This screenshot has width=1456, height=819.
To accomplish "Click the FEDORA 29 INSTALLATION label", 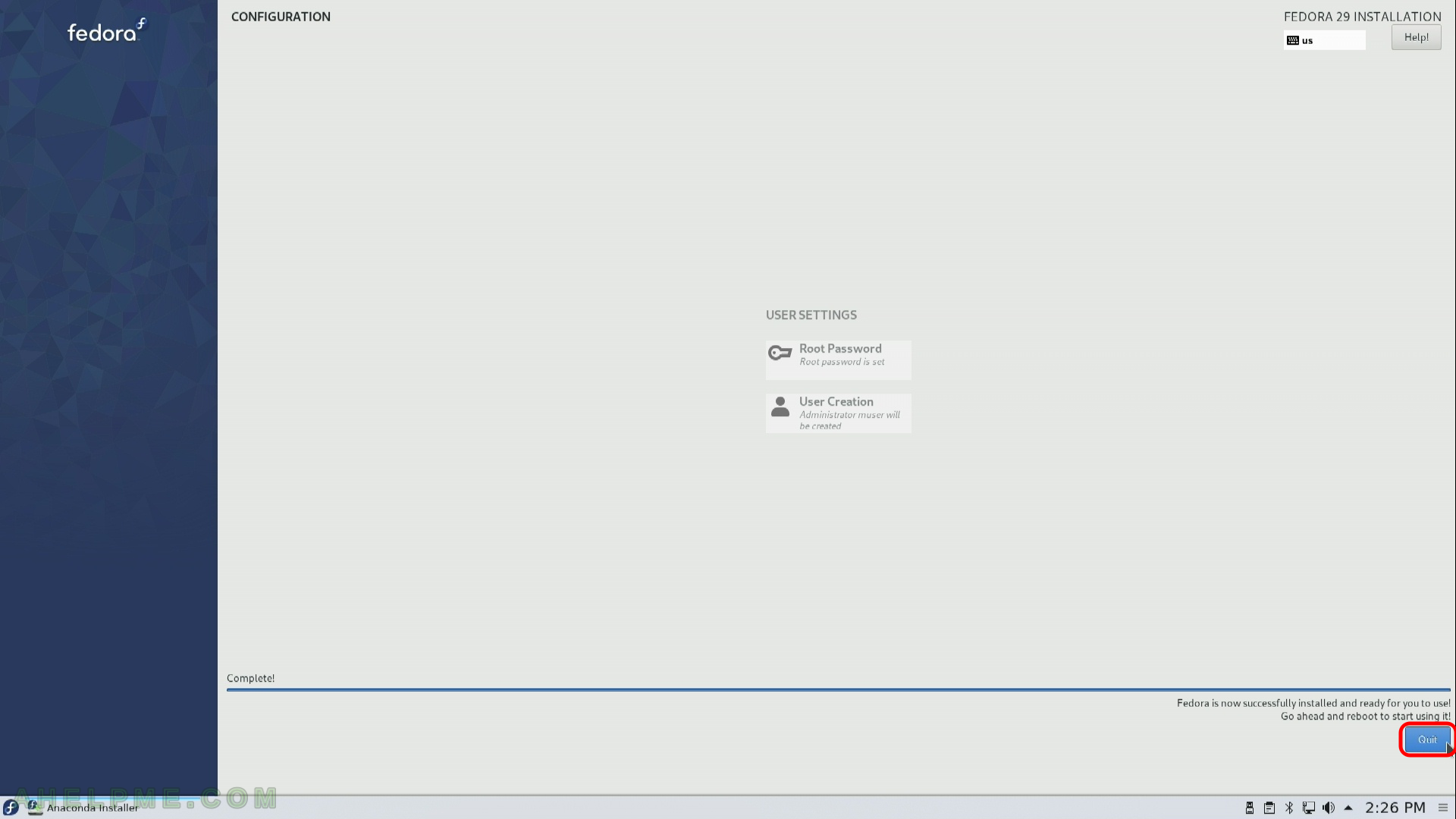I will click(x=1362, y=17).
